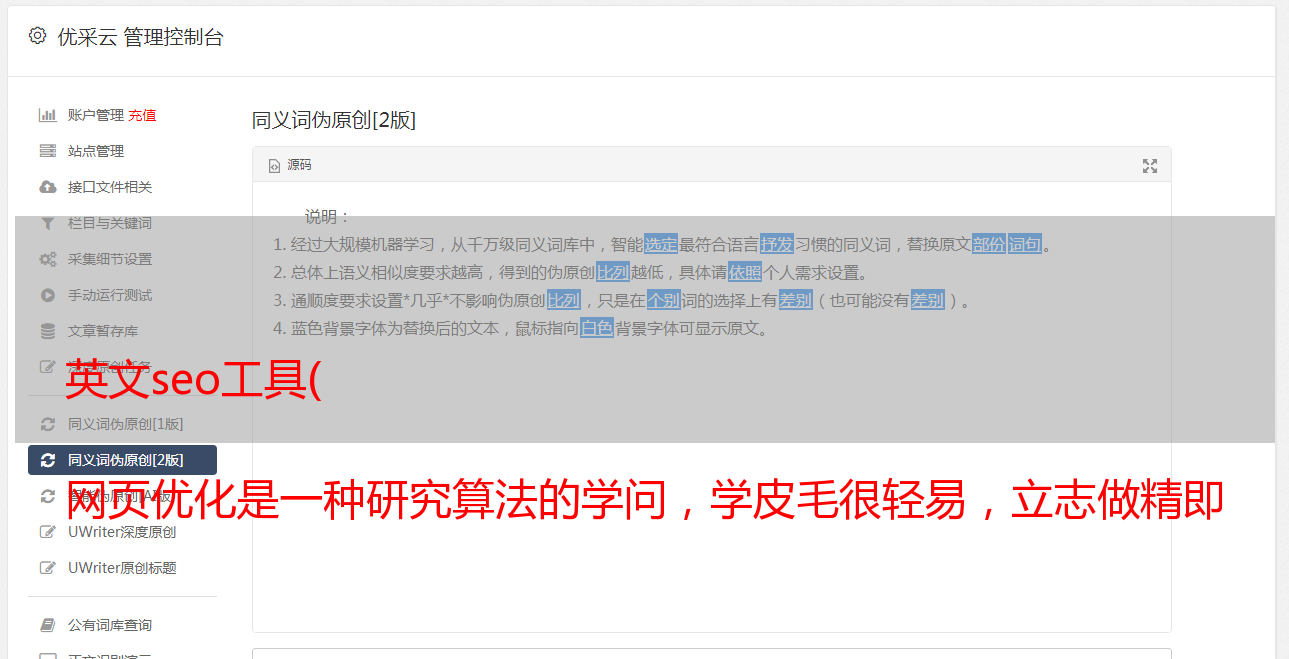Screen dimensions: 1289x659
Task: Click the 源码 source code button
Action: pos(290,165)
